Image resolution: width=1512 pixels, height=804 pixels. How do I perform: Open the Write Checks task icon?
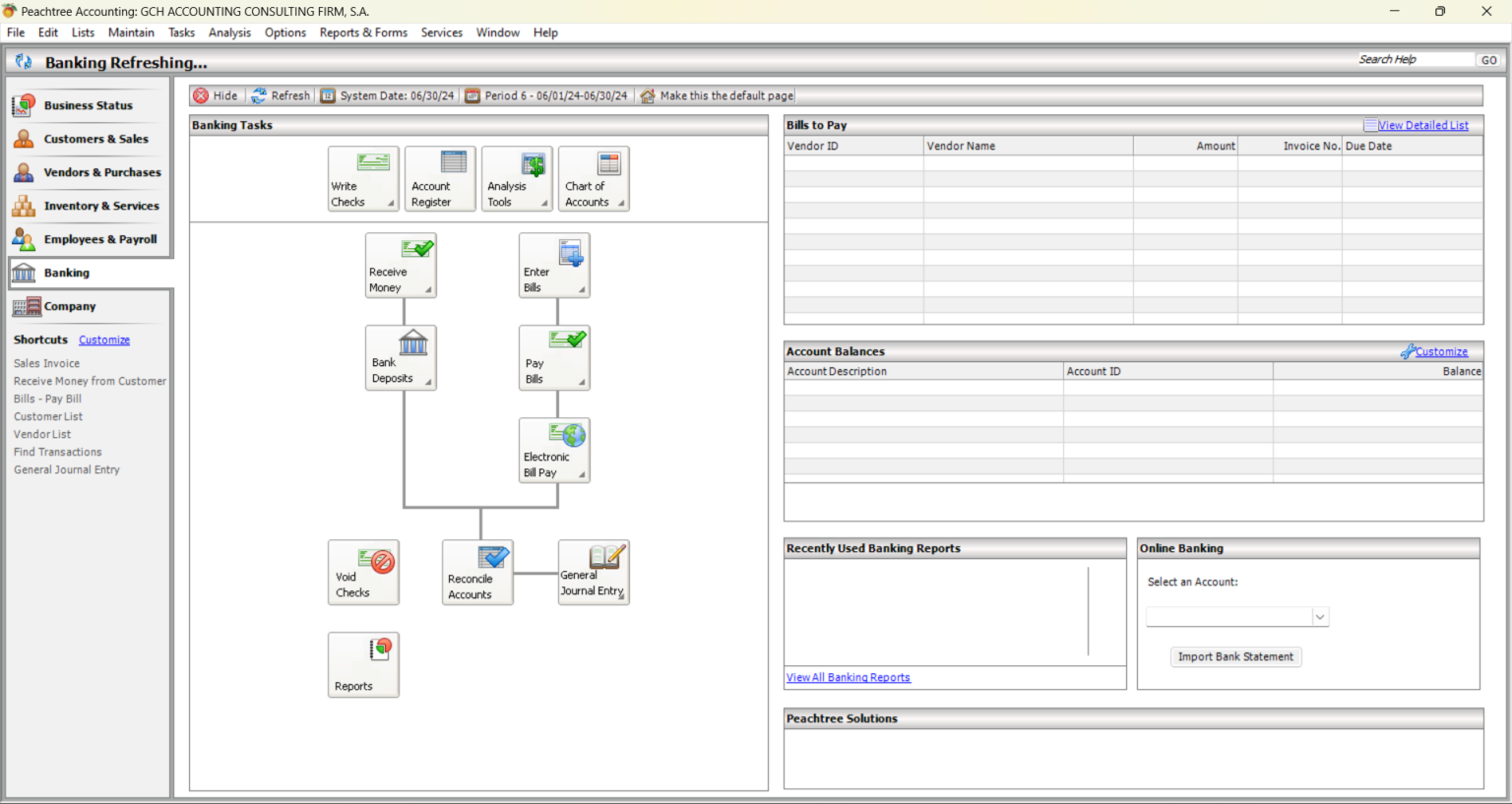(363, 178)
